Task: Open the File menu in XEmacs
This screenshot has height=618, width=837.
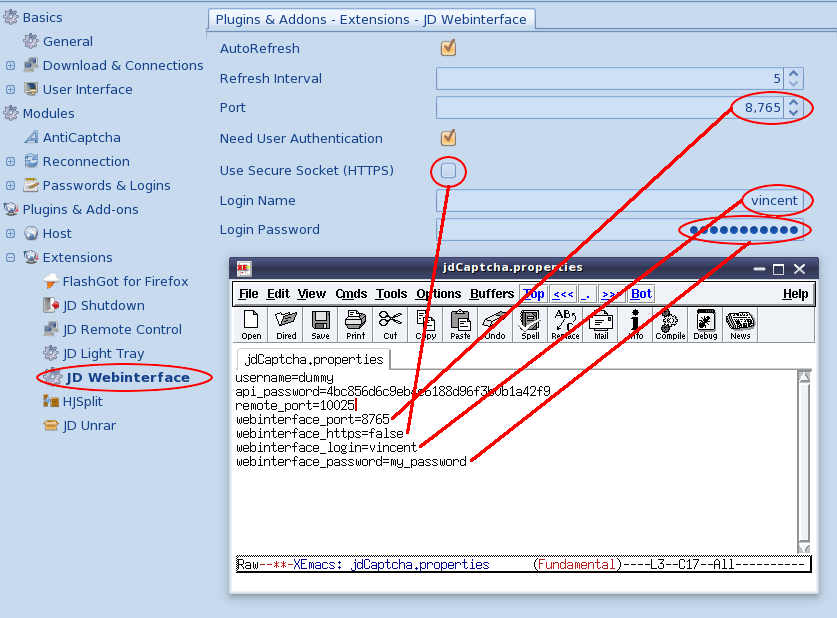Action: click(248, 294)
